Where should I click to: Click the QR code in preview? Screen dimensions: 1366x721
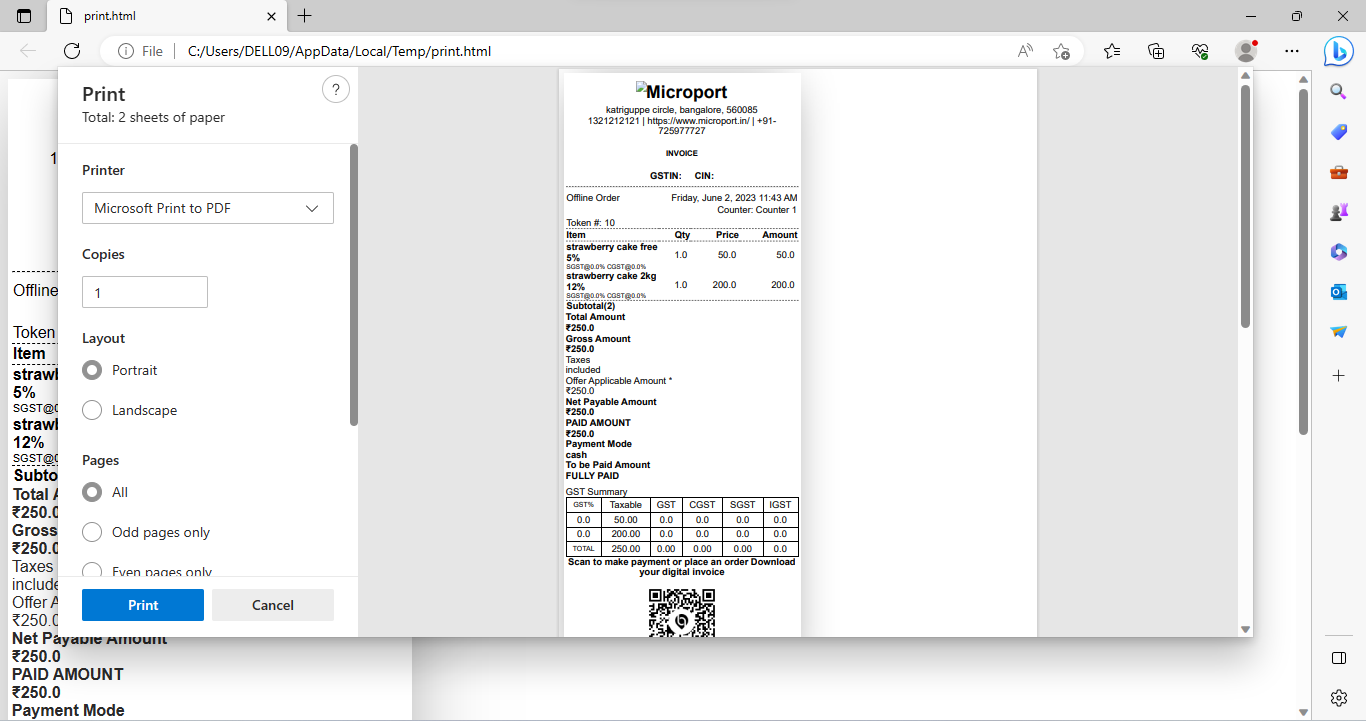(682, 612)
